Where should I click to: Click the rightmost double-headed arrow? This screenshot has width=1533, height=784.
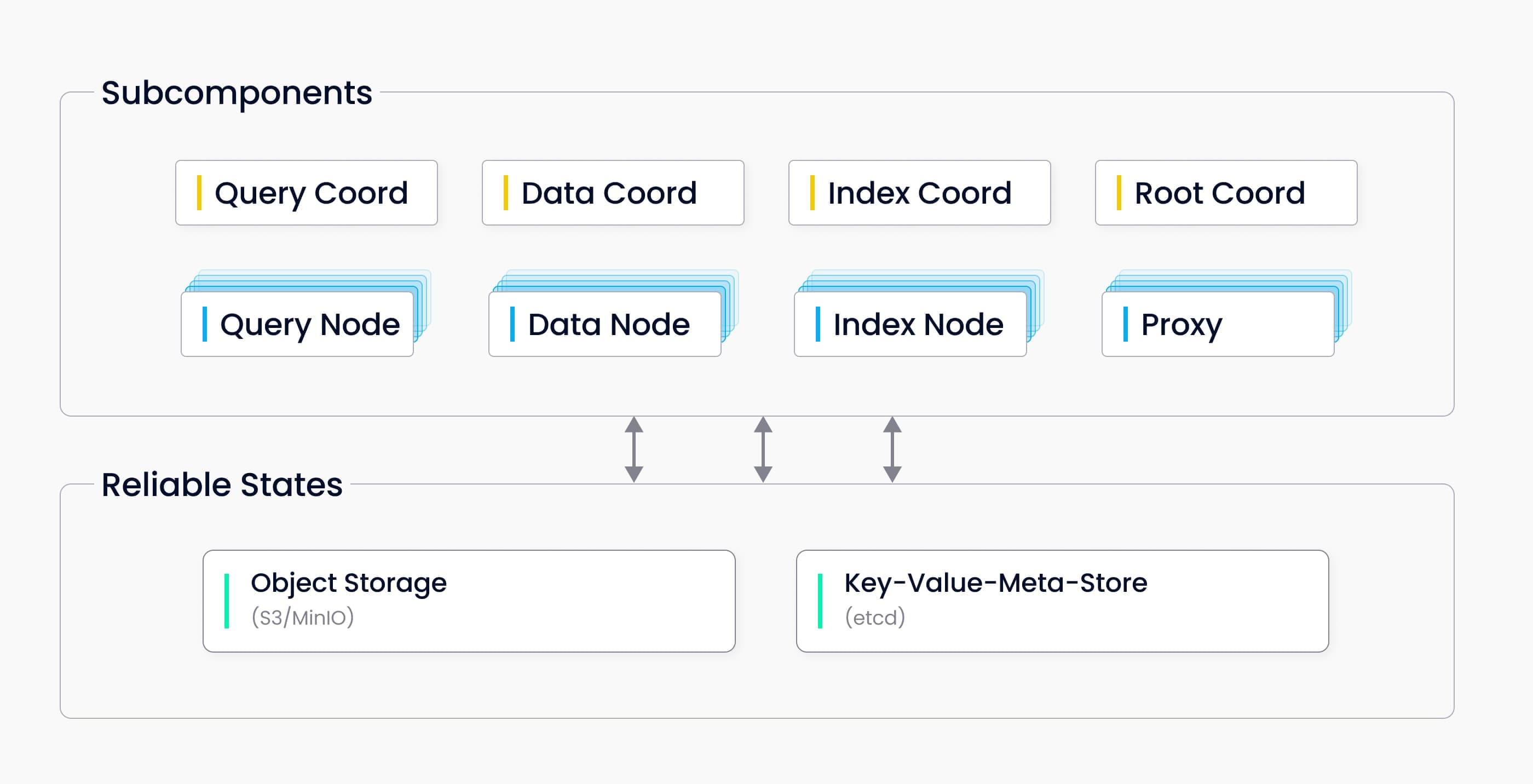[892, 449]
